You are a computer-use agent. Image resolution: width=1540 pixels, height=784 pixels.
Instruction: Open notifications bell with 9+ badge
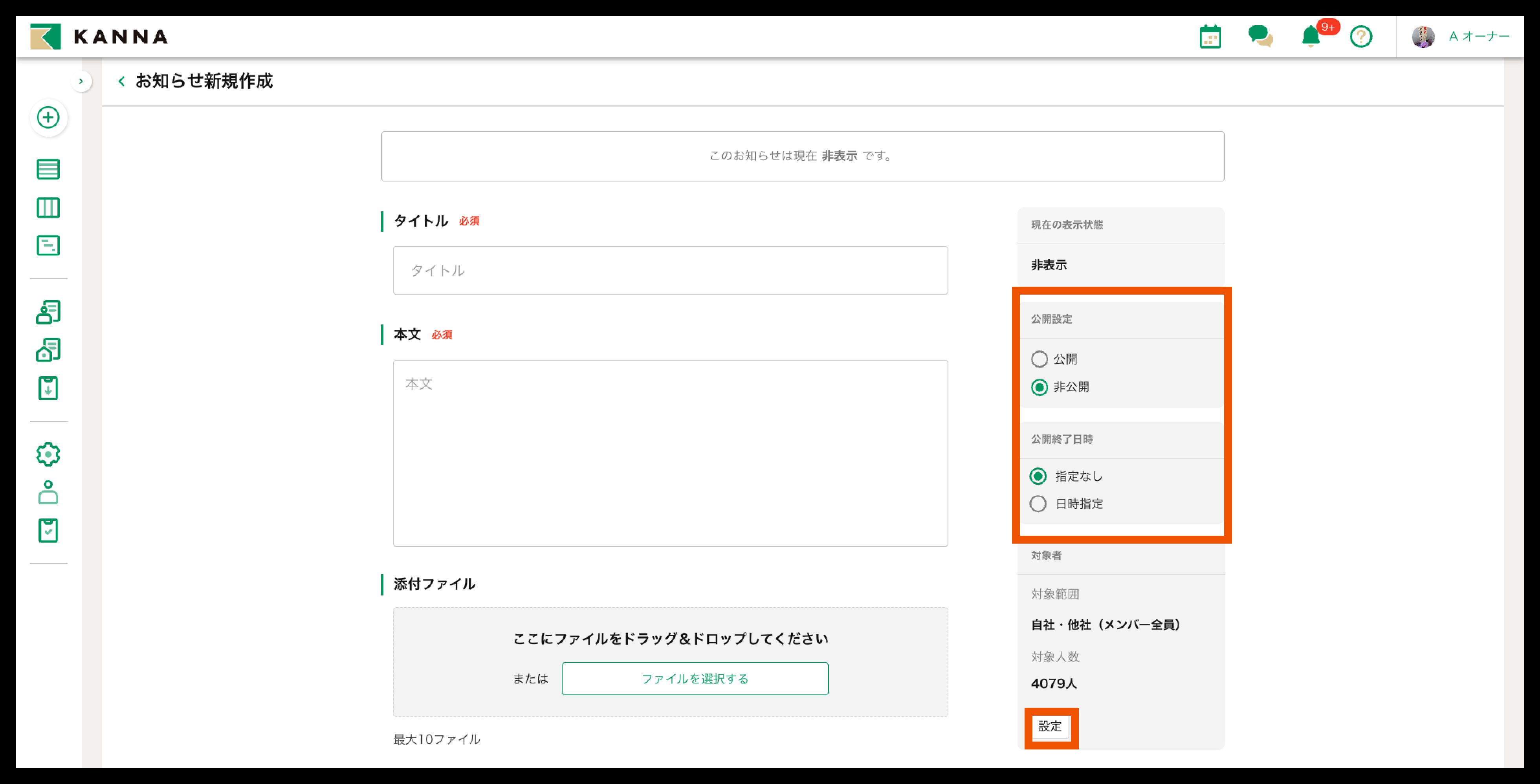(x=1311, y=37)
